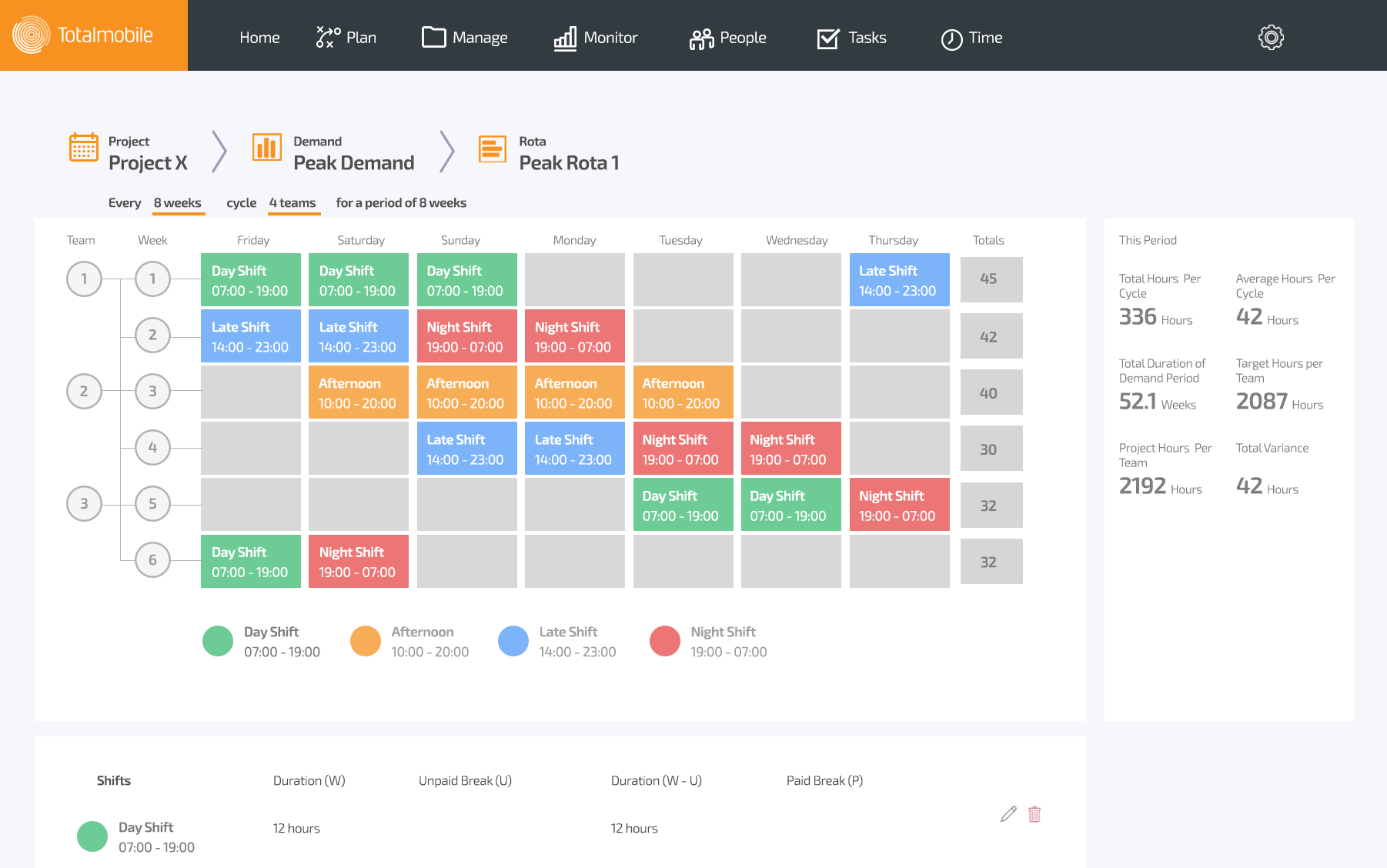The height and width of the screenshot is (868, 1387).
Task: Open settings gear icon
Action: click(1271, 37)
